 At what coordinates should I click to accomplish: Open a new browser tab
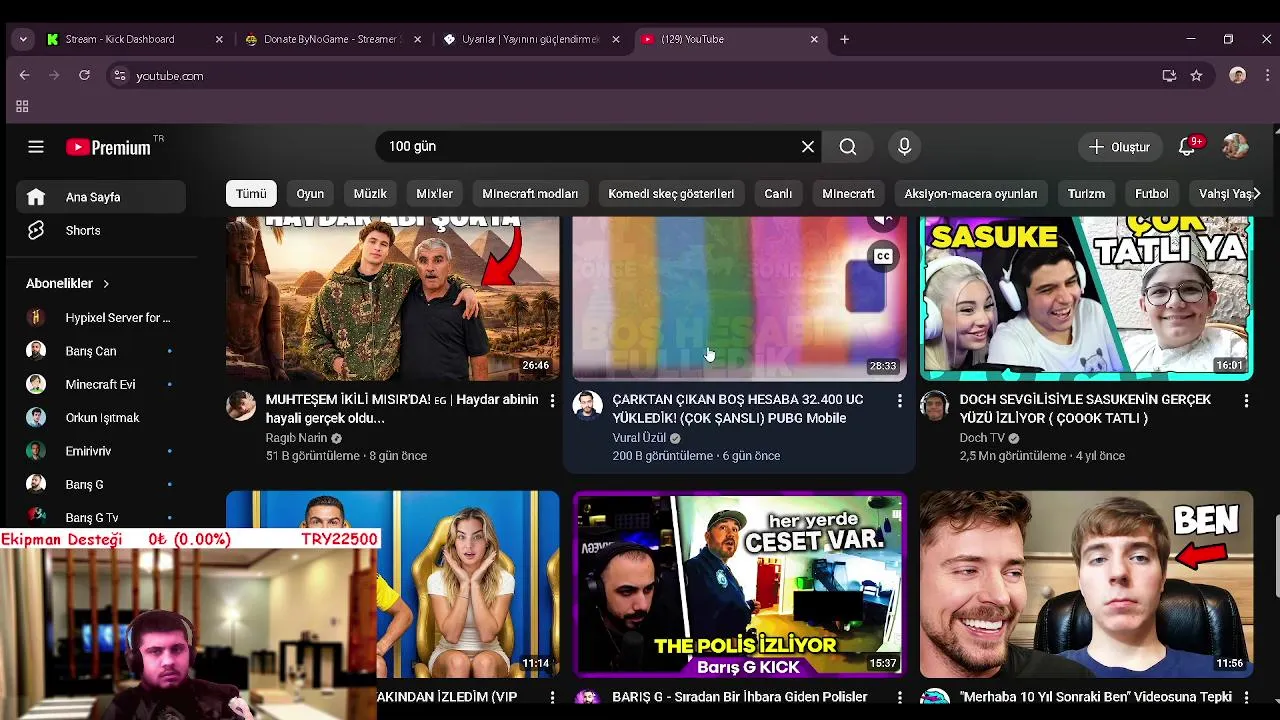(844, 39)
